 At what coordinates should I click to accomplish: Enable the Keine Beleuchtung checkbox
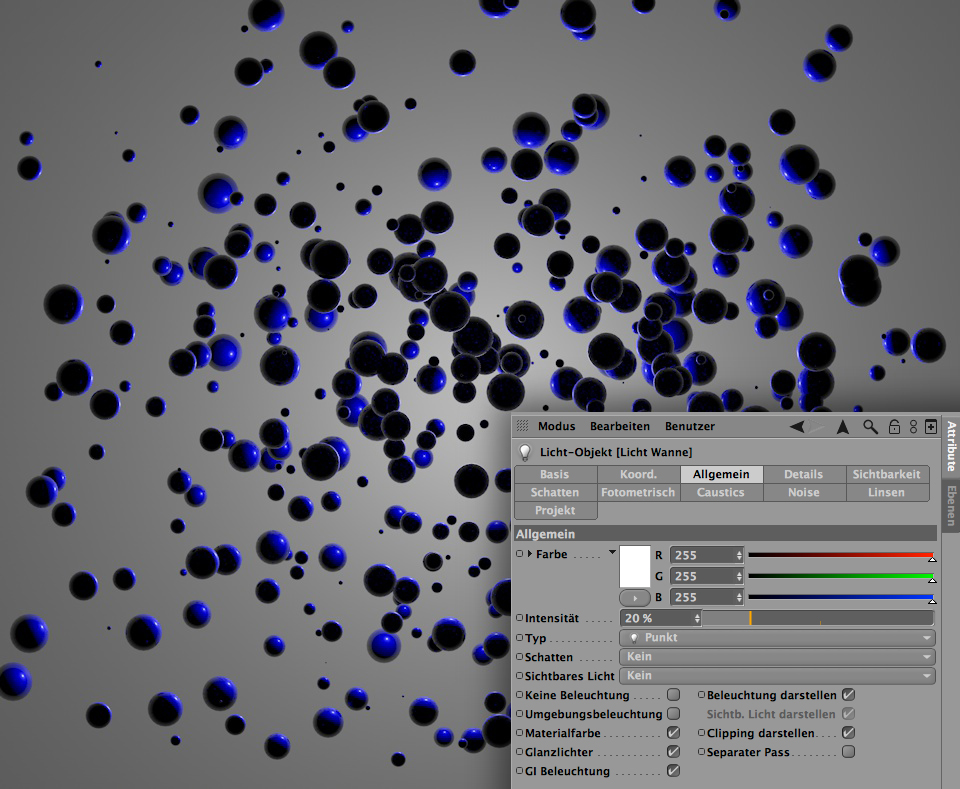(673, 695)
